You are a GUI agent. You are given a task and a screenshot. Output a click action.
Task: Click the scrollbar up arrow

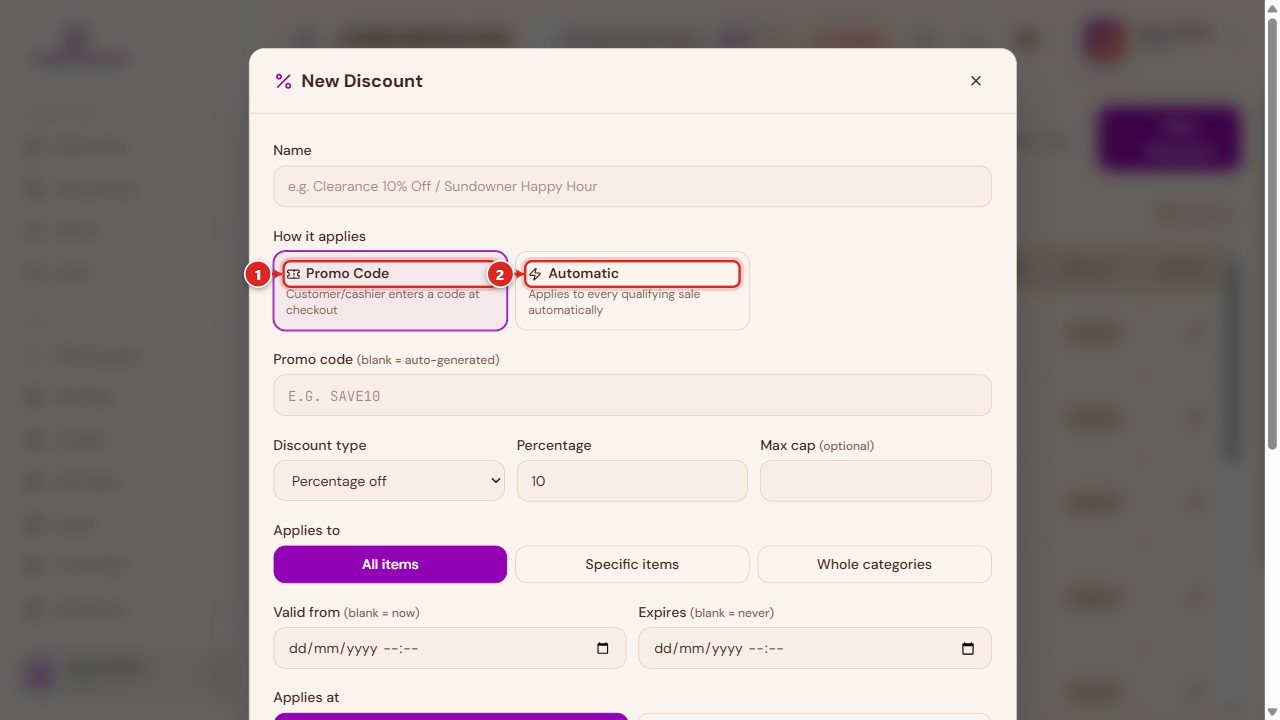click(1272, 7)
